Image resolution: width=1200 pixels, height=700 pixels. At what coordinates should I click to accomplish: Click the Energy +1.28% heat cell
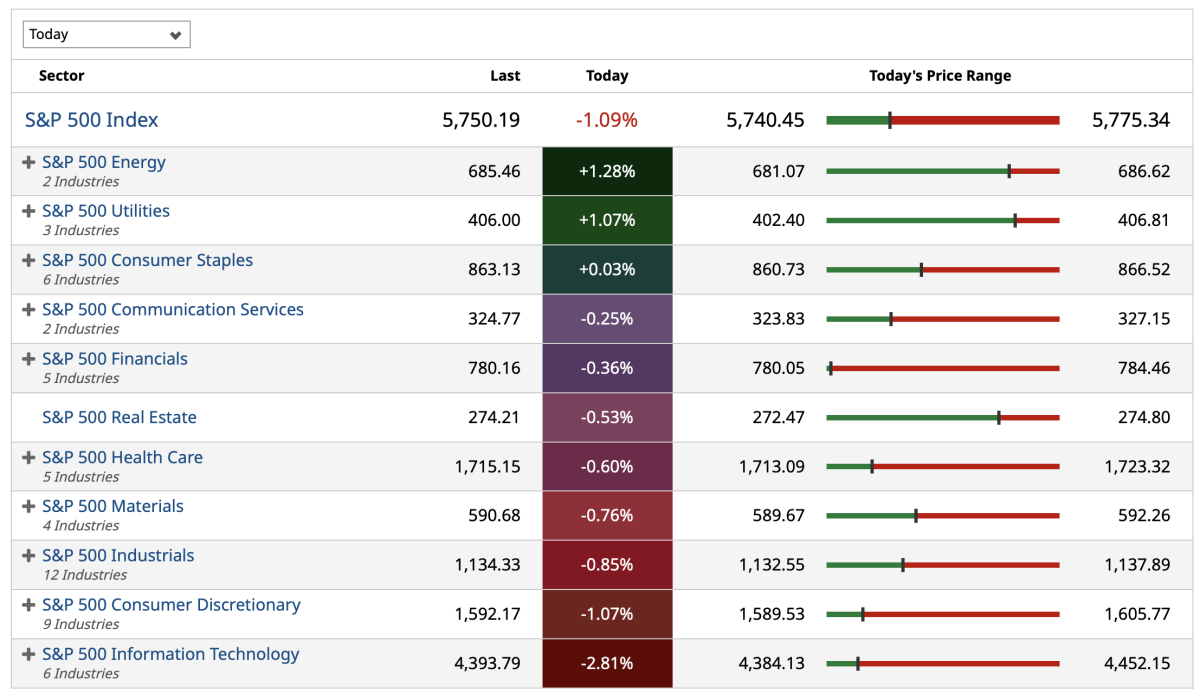(607, 171)
